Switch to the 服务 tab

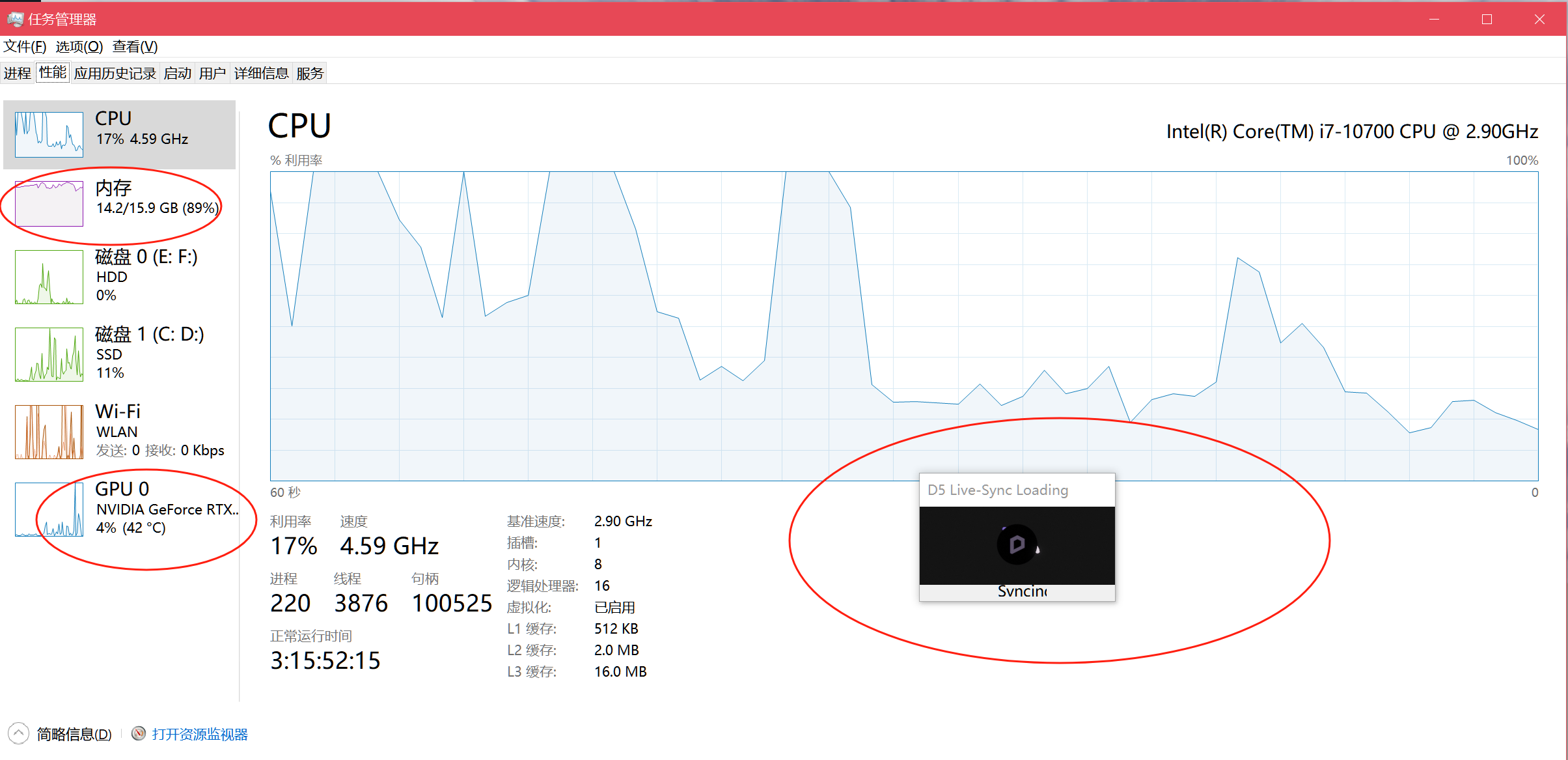(310, 73)
